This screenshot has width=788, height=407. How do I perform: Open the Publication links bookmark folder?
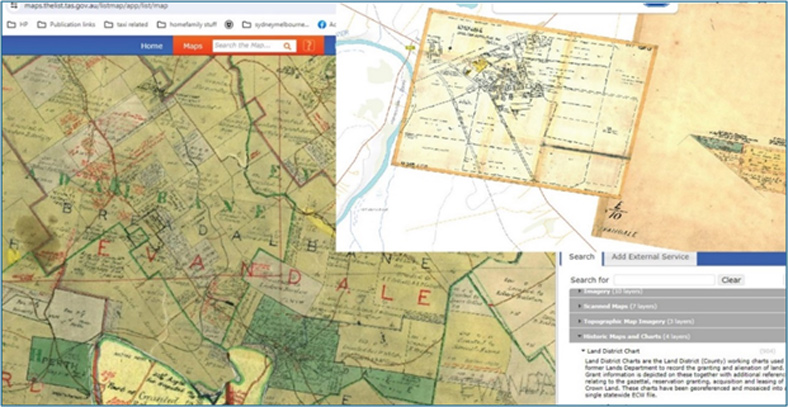pos(69,23)
